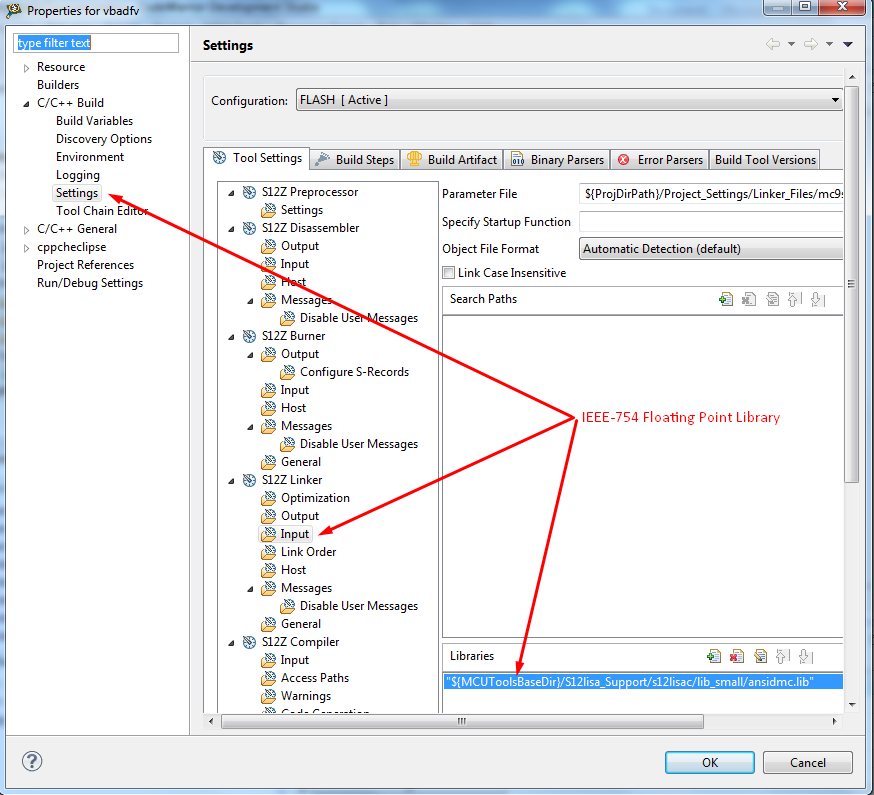Go back with the back arrow icon
The width and height of the screenshot is (874, 795).
773,44
